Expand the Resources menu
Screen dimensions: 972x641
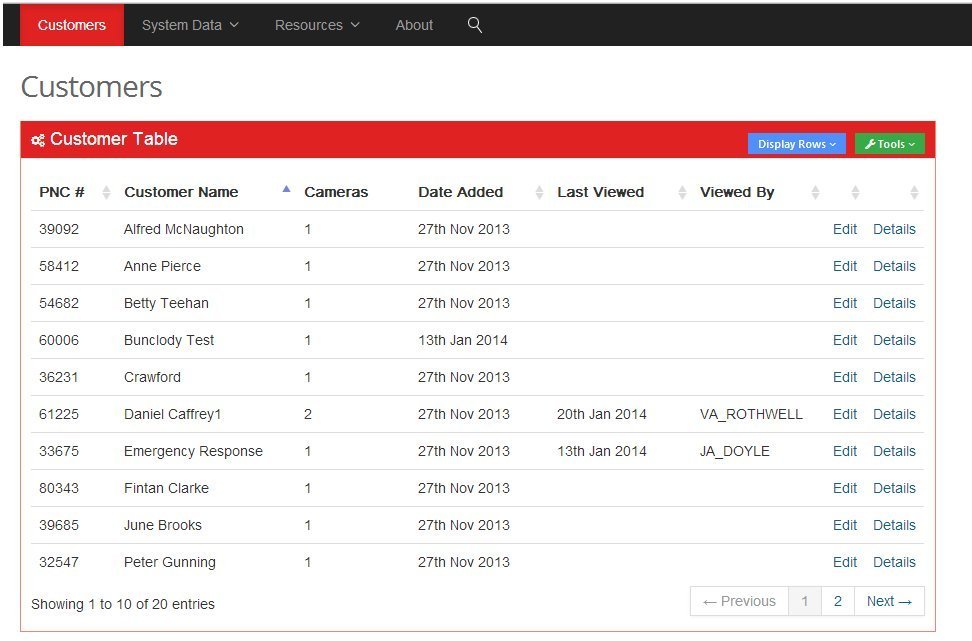pyautogui.click(x=316, y=24)
